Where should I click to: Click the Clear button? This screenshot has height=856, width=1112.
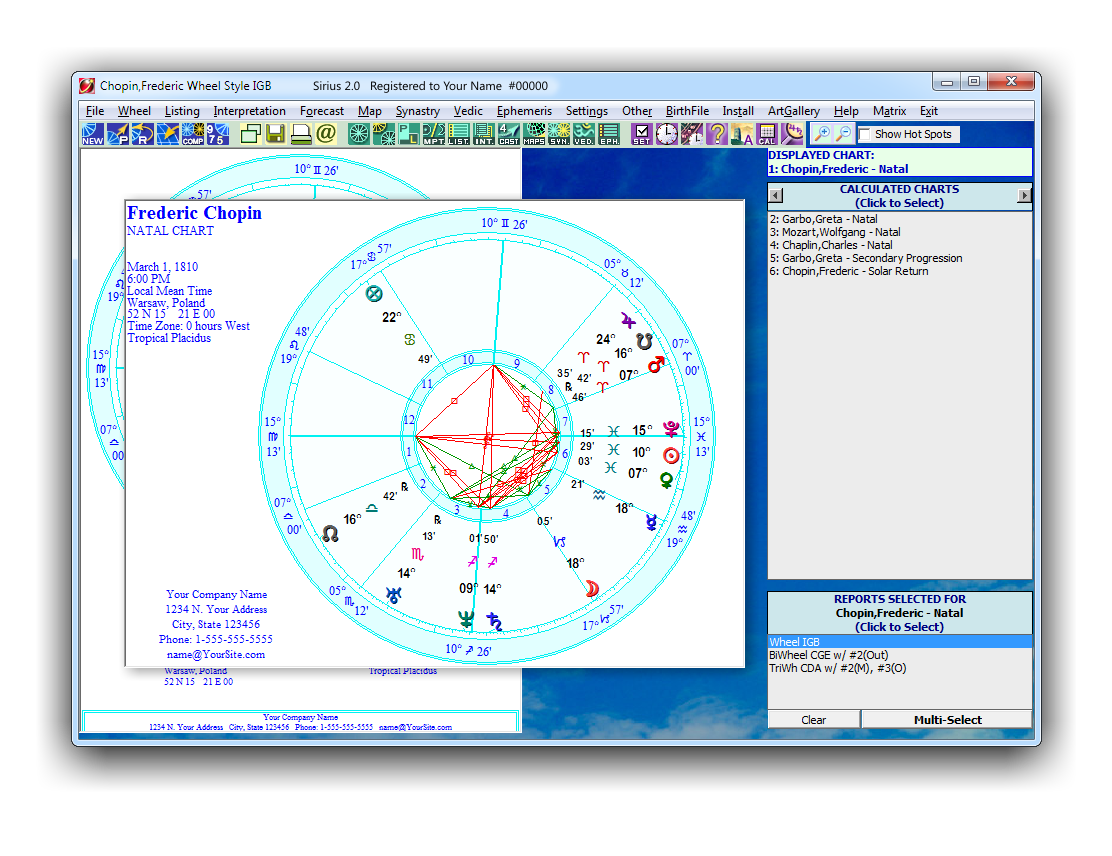(x=813, y=719)
